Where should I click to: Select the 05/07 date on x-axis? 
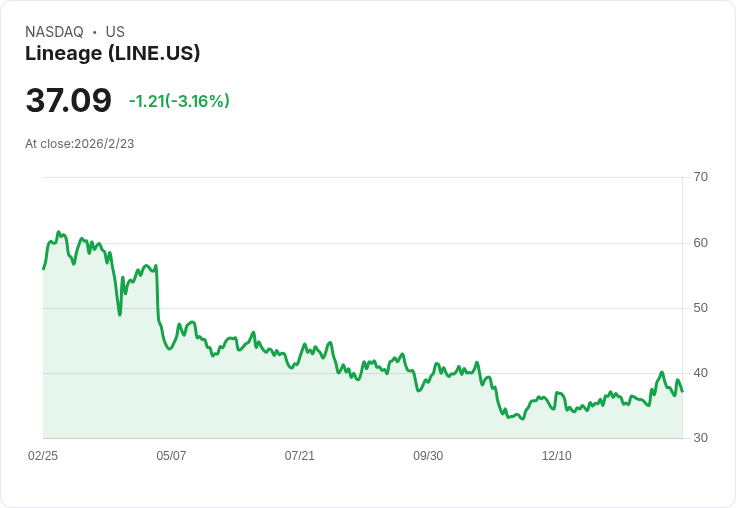pyautogui.click(x=171, y=456)
